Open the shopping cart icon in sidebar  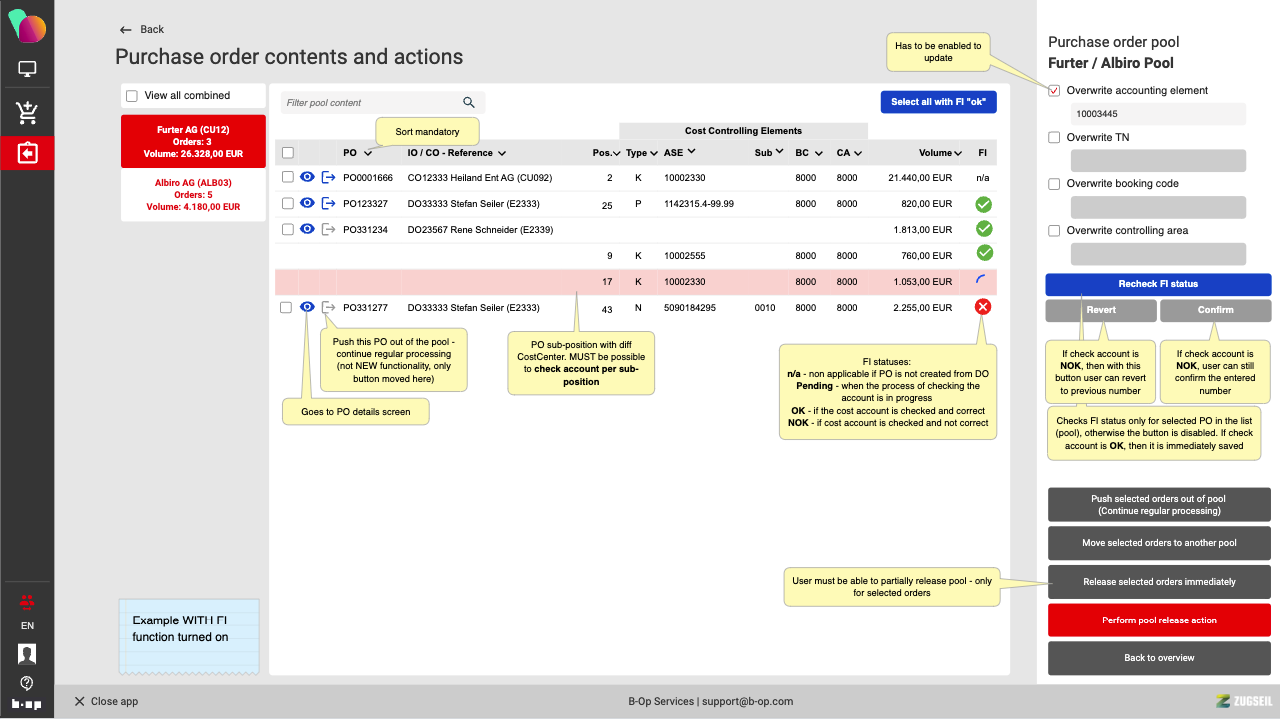[27, 112]
